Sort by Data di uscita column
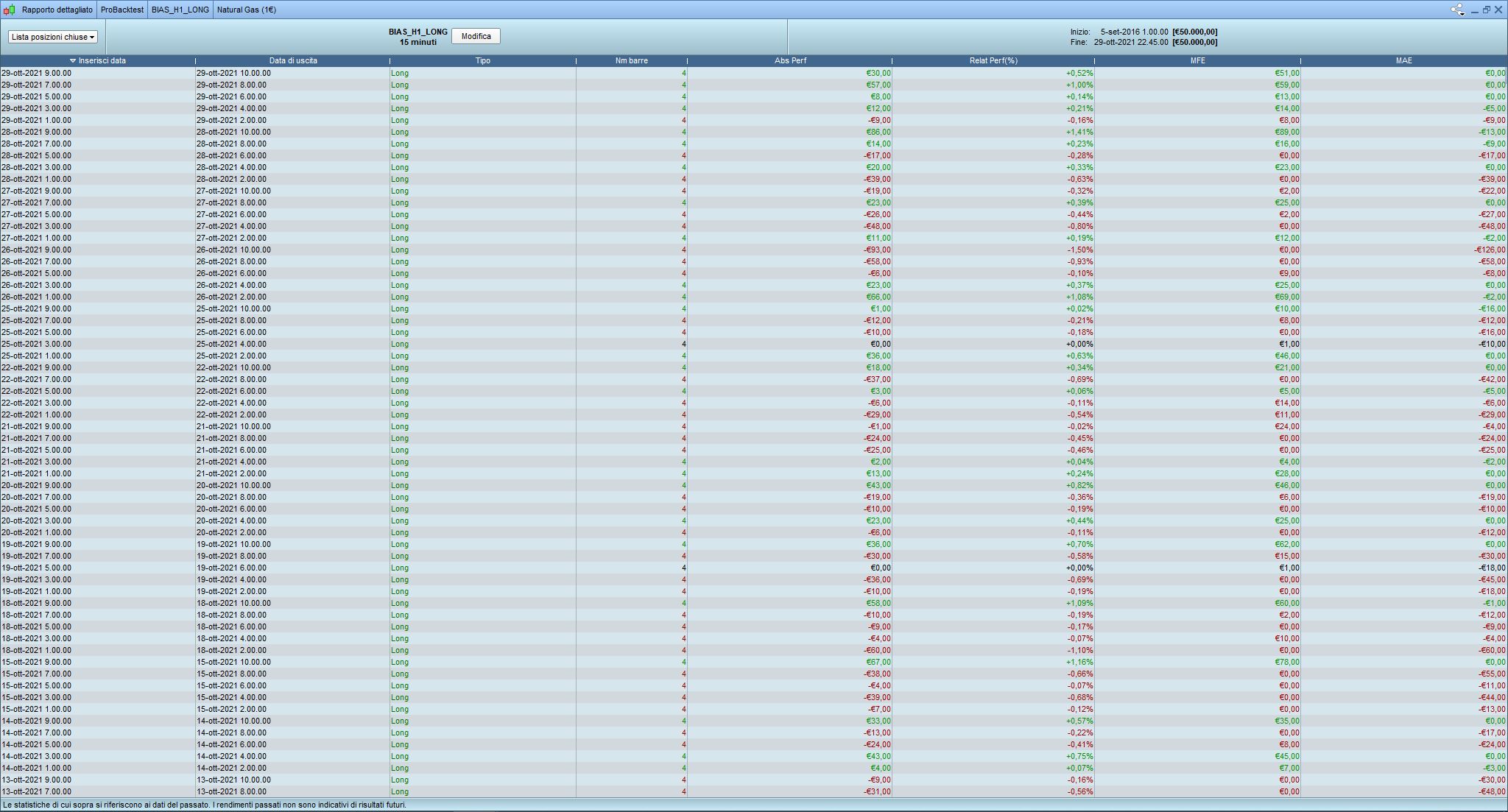This screenshot has width=1508, height=812. (x=293, y=61)
